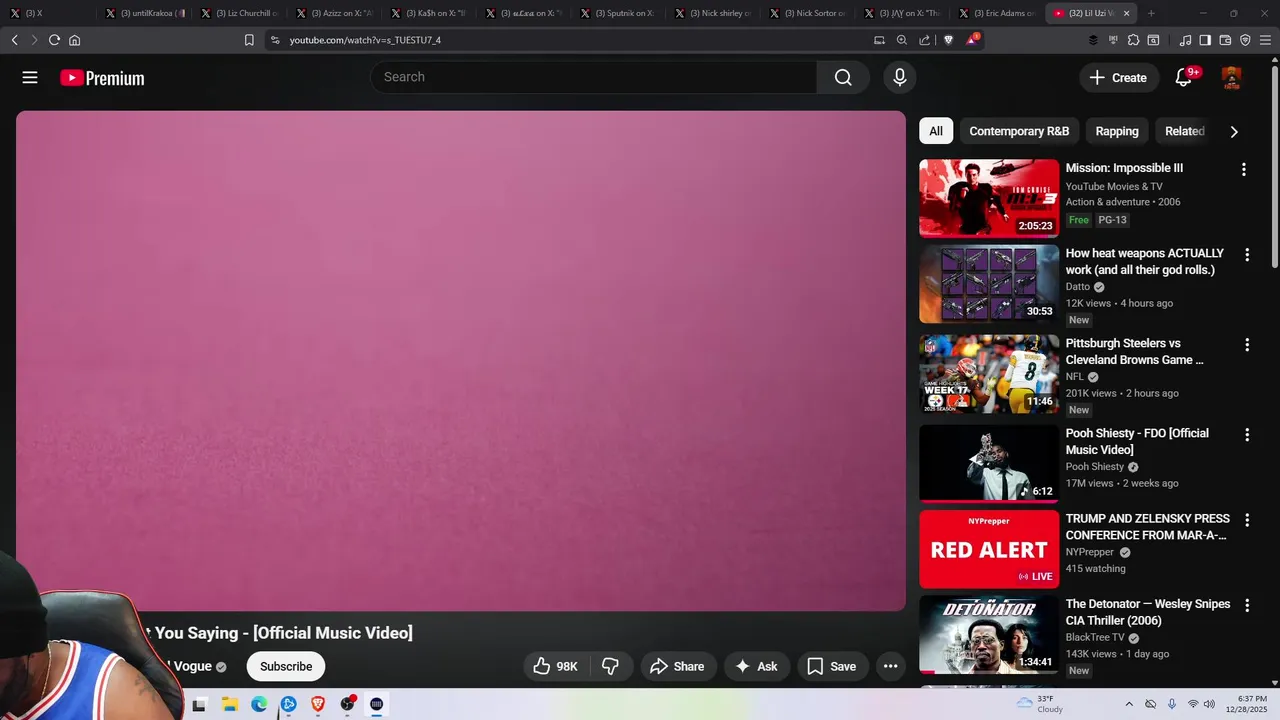1280x720 pixels.
Task: Show next filter chips with arrow
Action: 1234,131
